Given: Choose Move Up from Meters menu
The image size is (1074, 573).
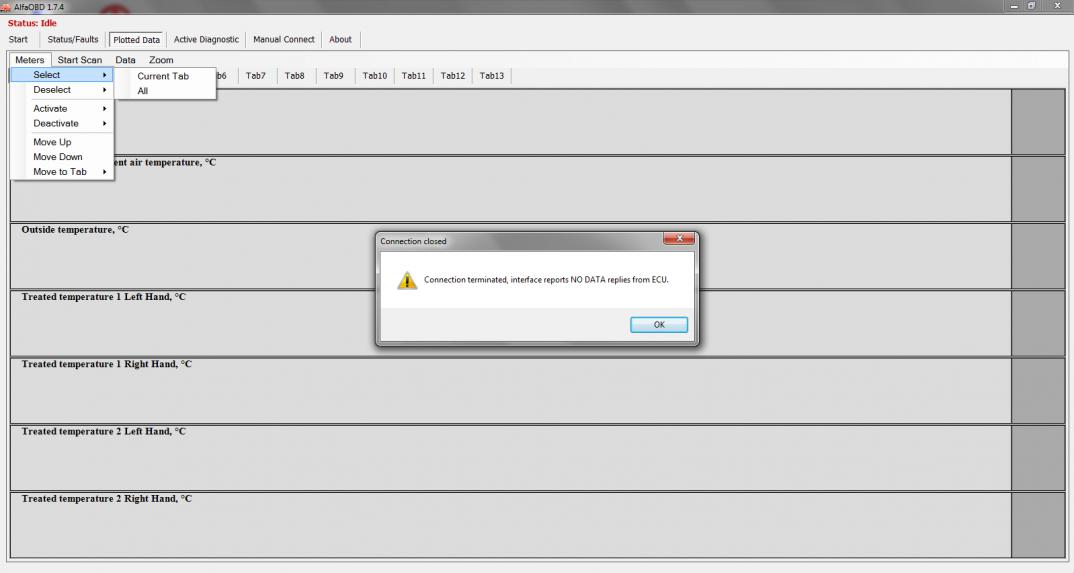Looking at the screenshot, I should (x=62, y=142).
